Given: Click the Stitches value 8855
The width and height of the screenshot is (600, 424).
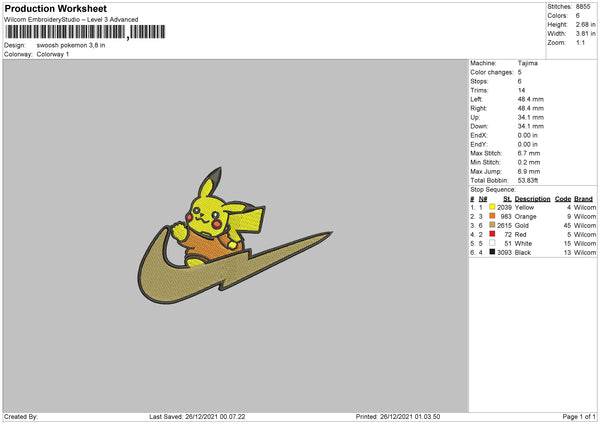Looking at the screenshot, I should (583, 7).
